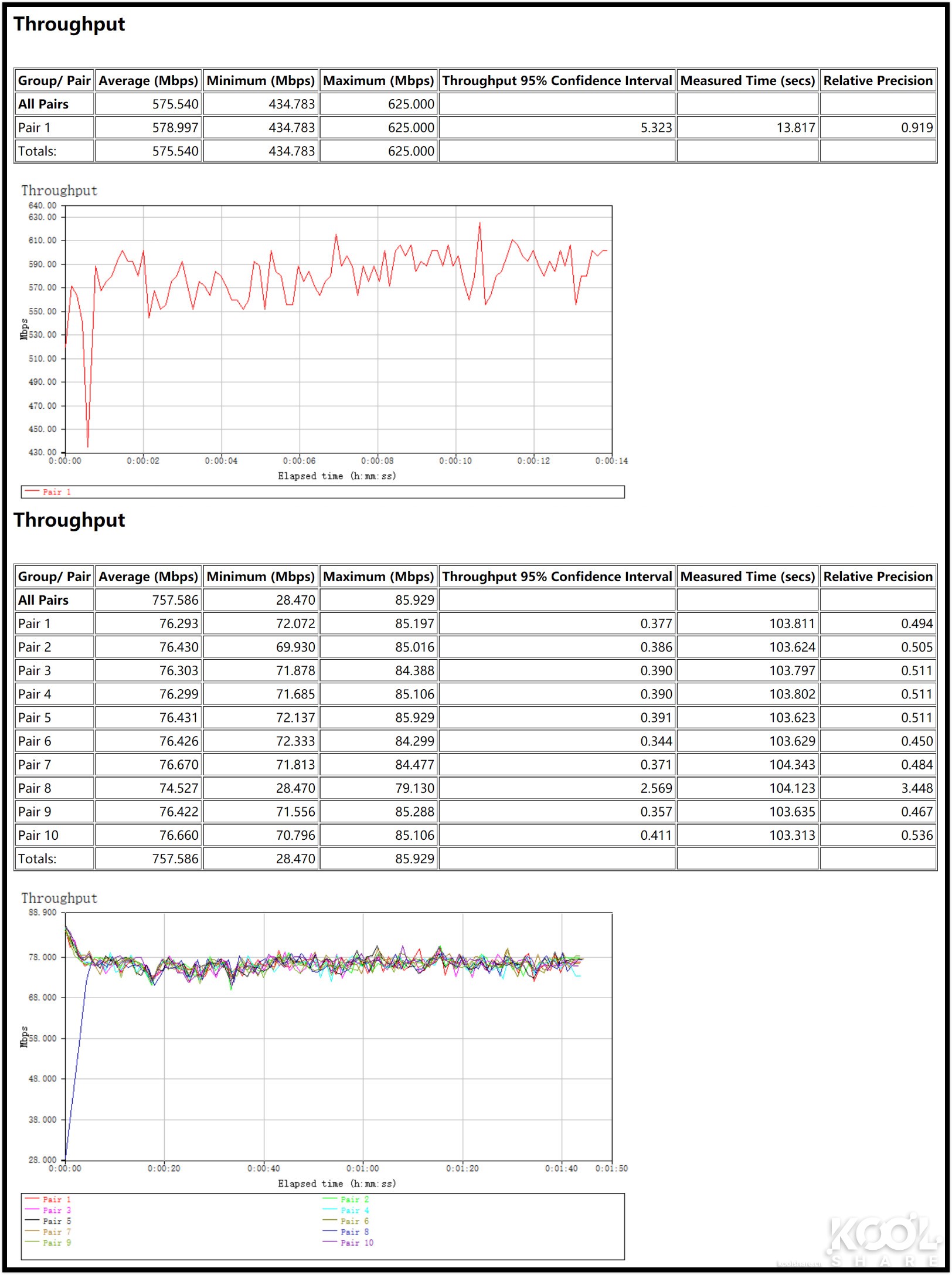Viewport: 952px width, 1275px height.
Task: Click the first 'Average (Mbps)' column header
Action: click(x=148, y=80)
